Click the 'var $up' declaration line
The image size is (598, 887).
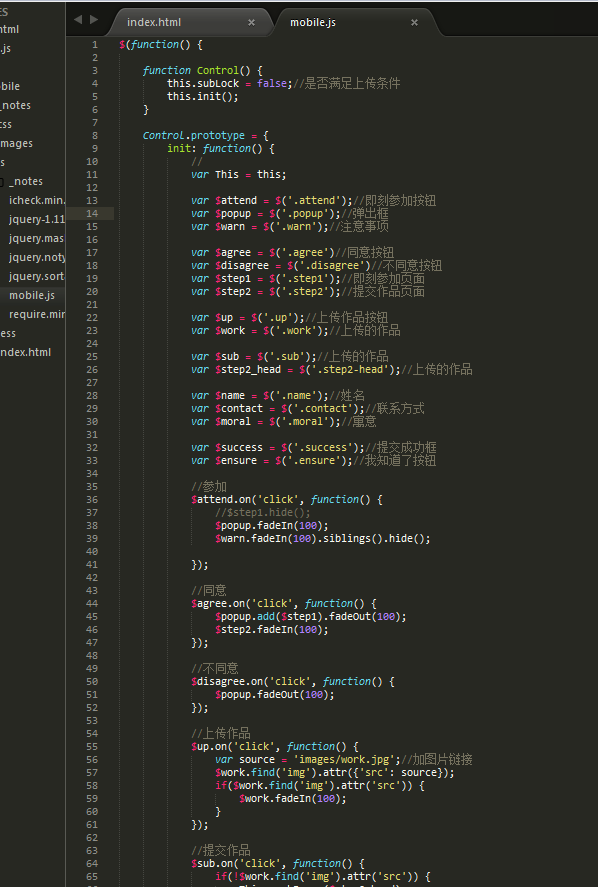click(290, 318)
